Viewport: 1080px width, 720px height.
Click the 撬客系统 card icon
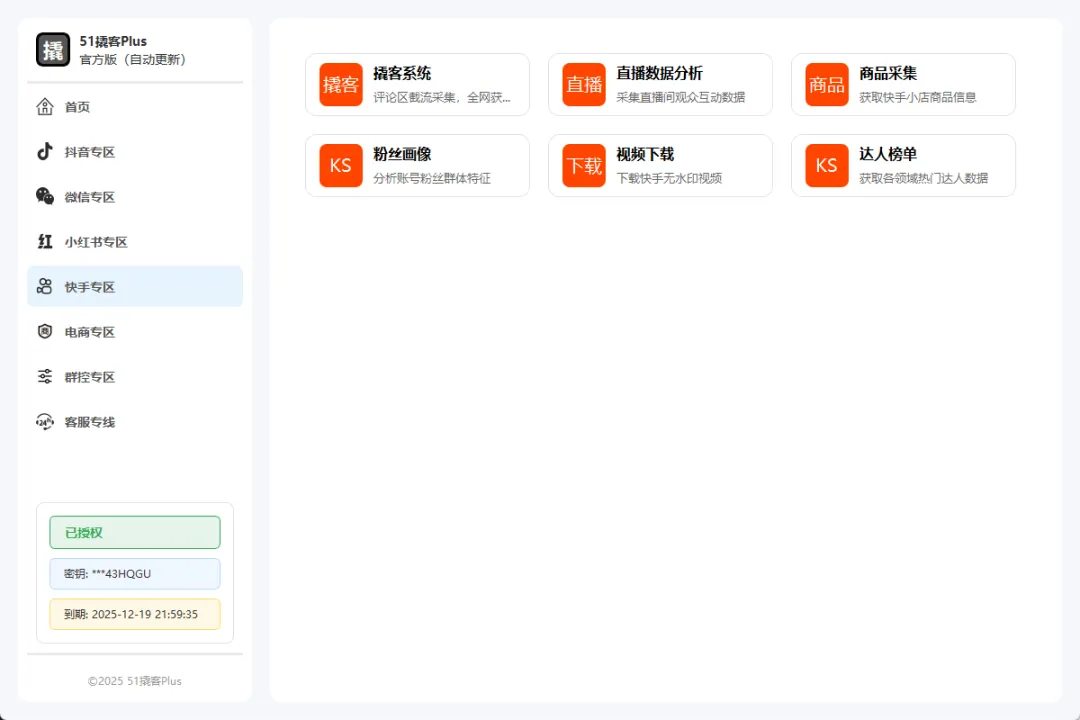[341, 85]
